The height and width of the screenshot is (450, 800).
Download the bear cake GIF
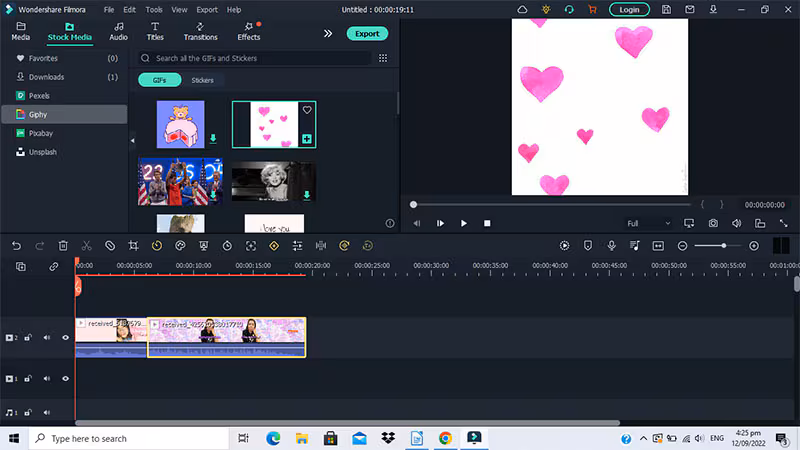pyautogui.click(x=213, y=139)
